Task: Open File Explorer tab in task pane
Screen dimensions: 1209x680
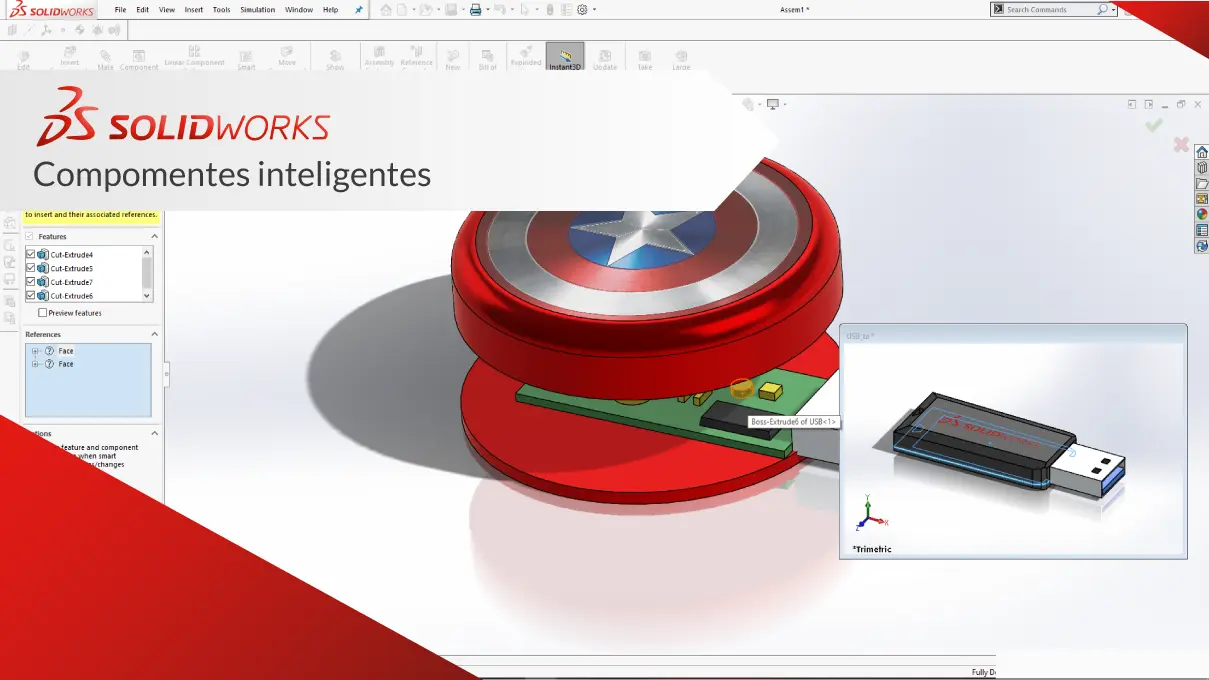Action: point(1202,183)
